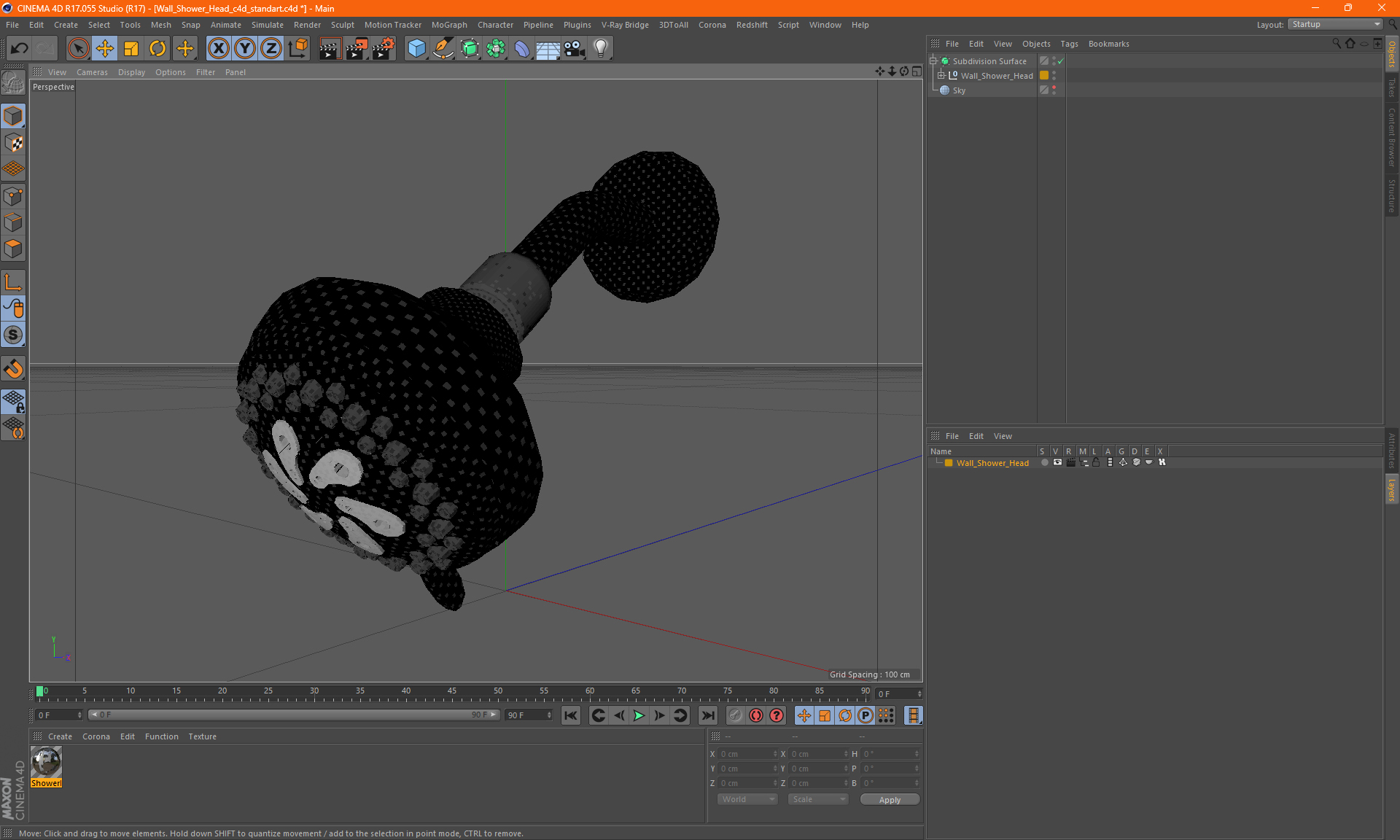Switch to Texture mode icon

[x=13, y=143]
